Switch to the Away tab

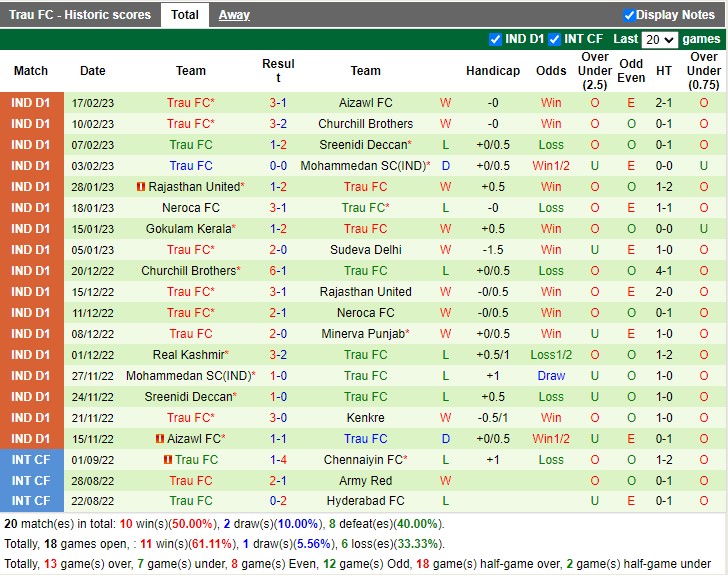click(x=234, y=15)
